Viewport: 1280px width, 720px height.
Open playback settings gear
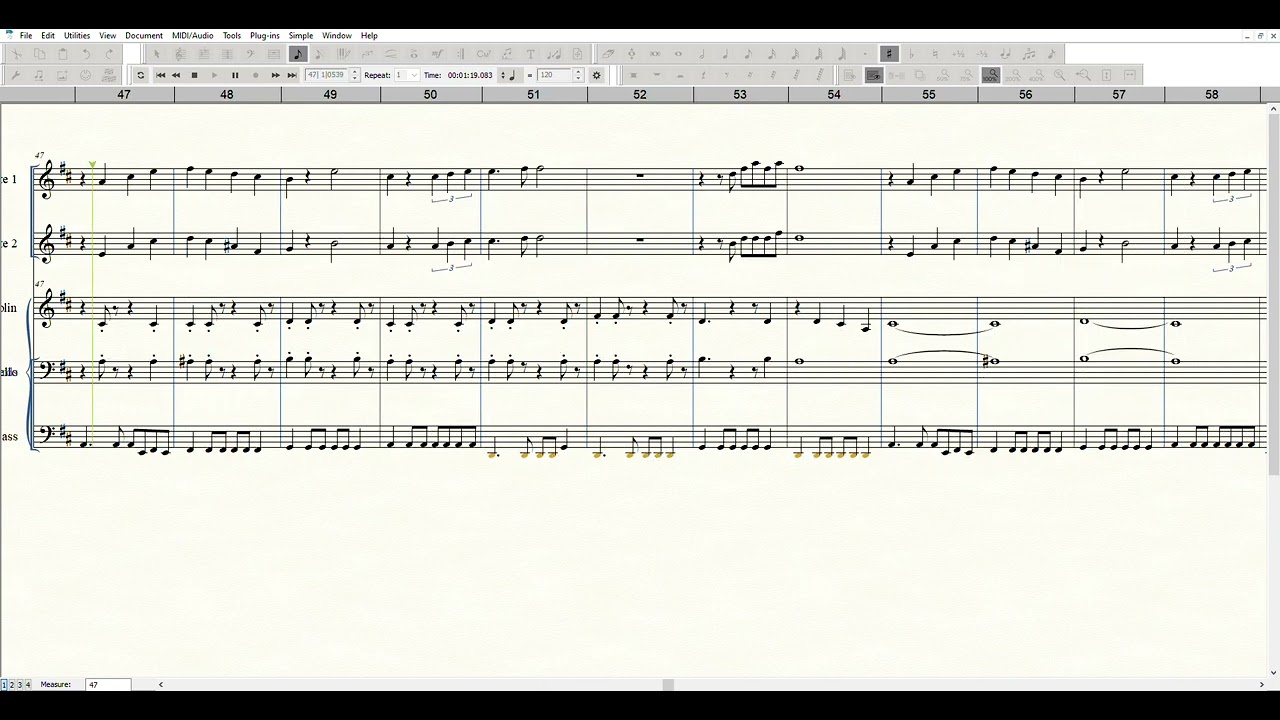coord(597,75)
